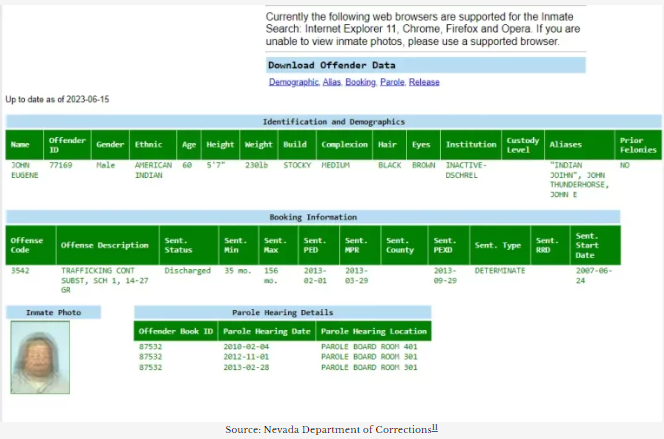Click the Identification and Demographics section heading

point(333,121)
